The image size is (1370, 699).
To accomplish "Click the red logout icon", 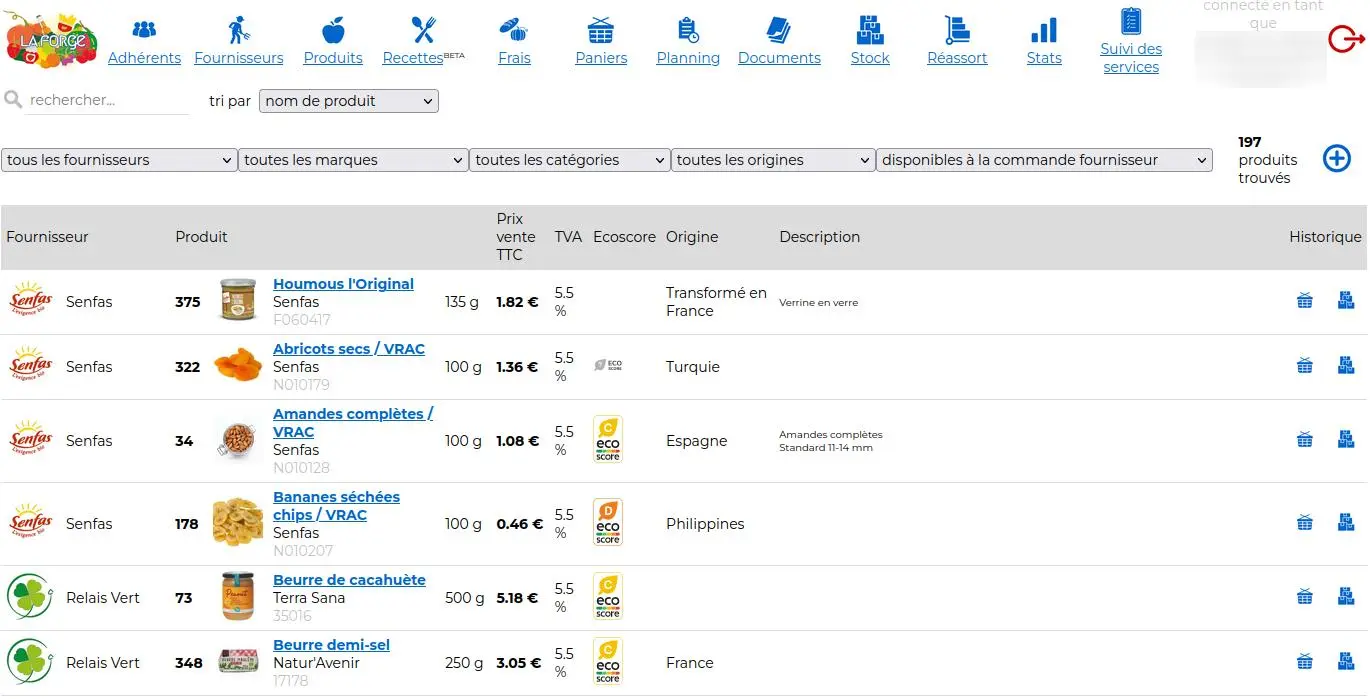I will [x=1346, y=39].
